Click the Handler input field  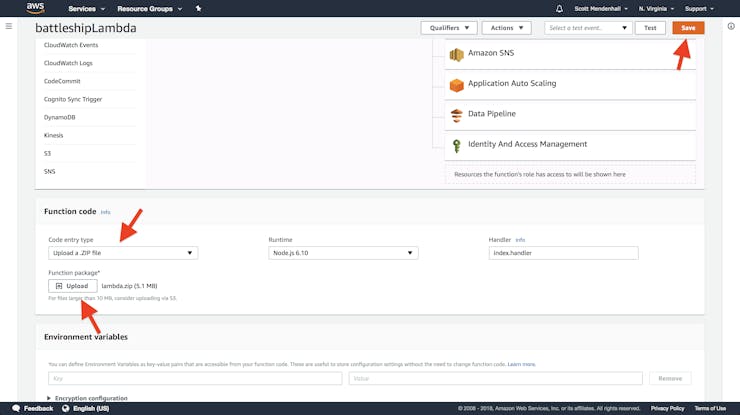[x=563, y=253]
